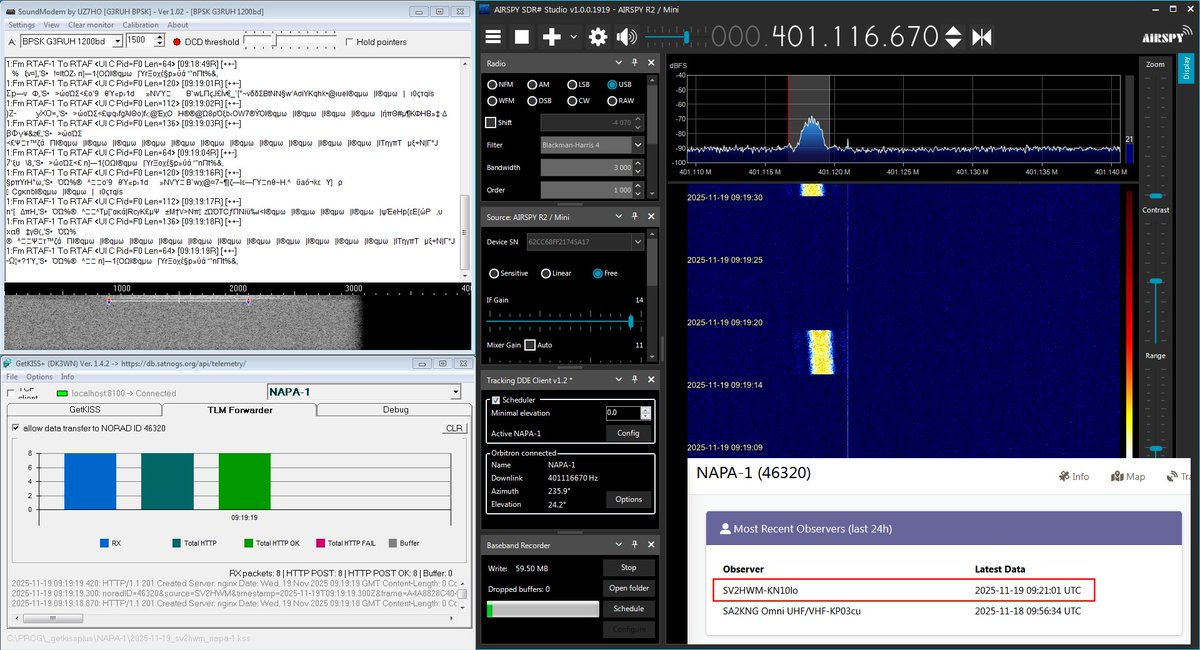
Task: Click the speaker volume icon in SDR#
Action: (x=626, y=36)
